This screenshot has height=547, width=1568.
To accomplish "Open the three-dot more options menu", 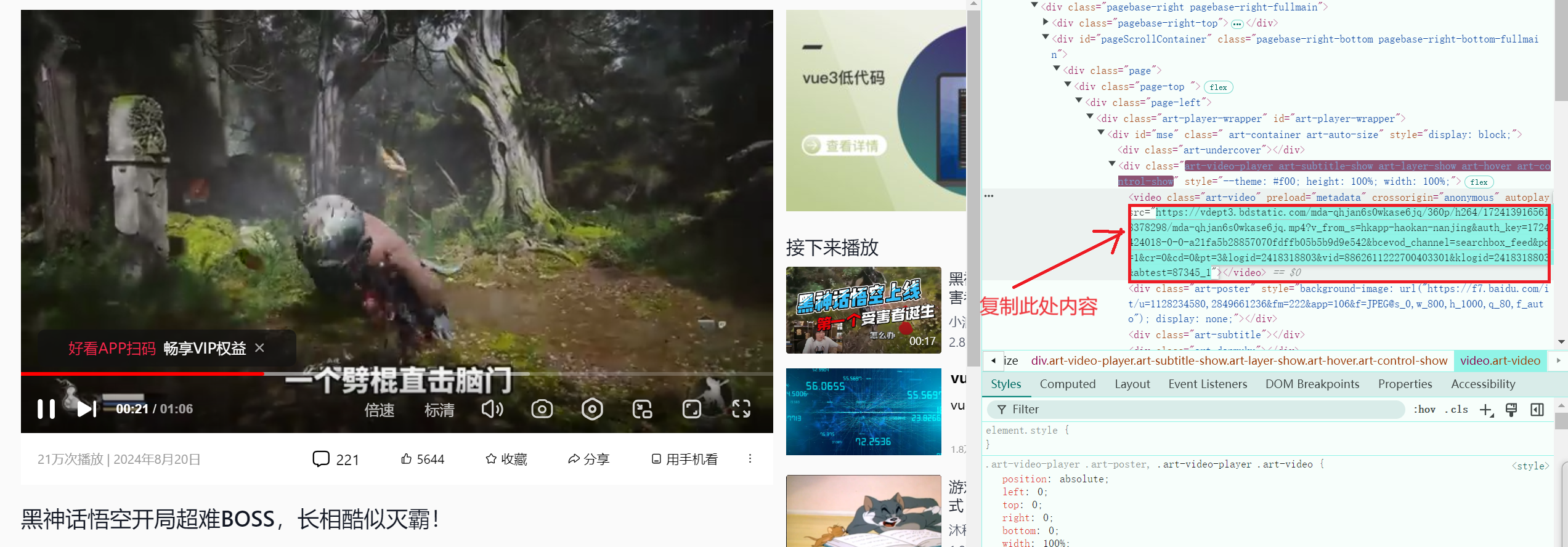I will point(750,459).
